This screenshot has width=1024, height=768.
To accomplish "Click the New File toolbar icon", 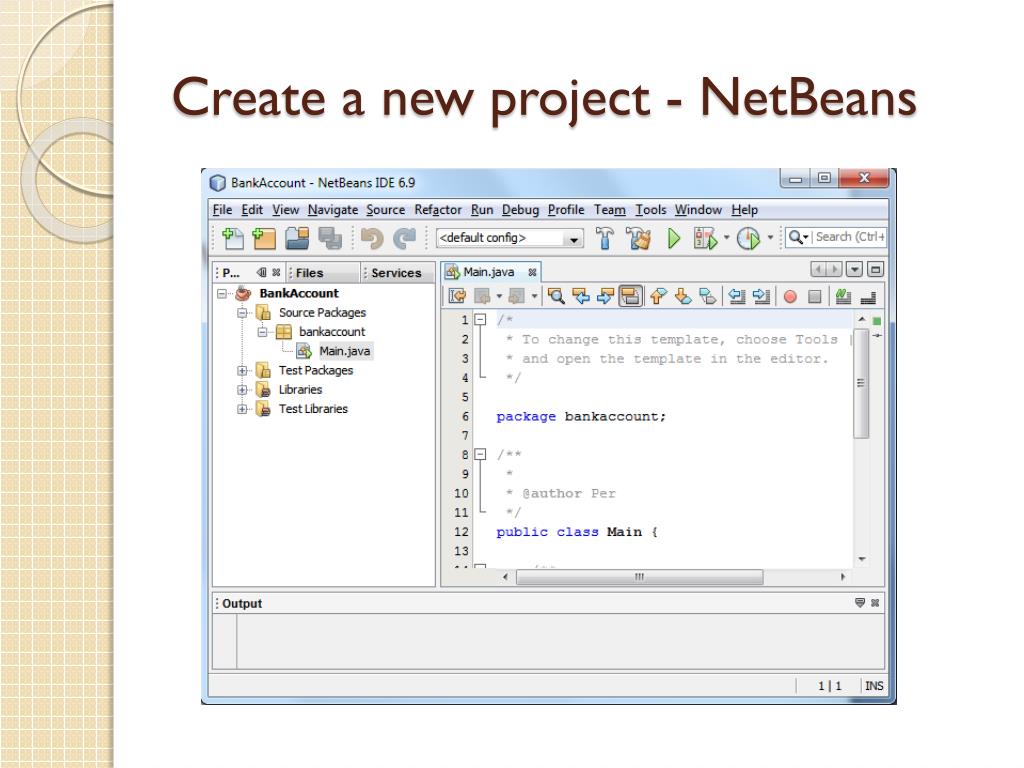I will pos(232,238).
